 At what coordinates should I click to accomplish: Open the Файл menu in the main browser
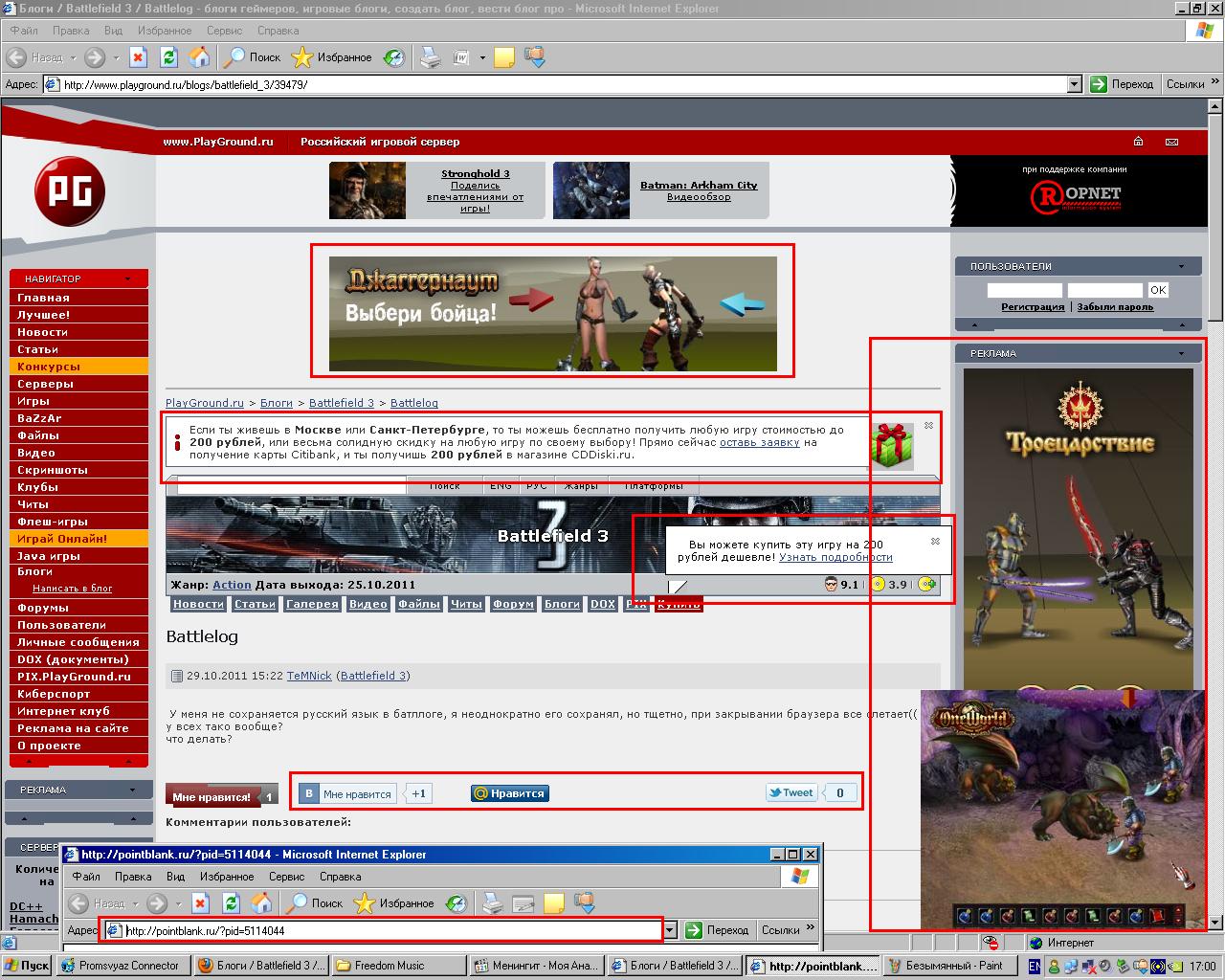[x=24, y=31]
